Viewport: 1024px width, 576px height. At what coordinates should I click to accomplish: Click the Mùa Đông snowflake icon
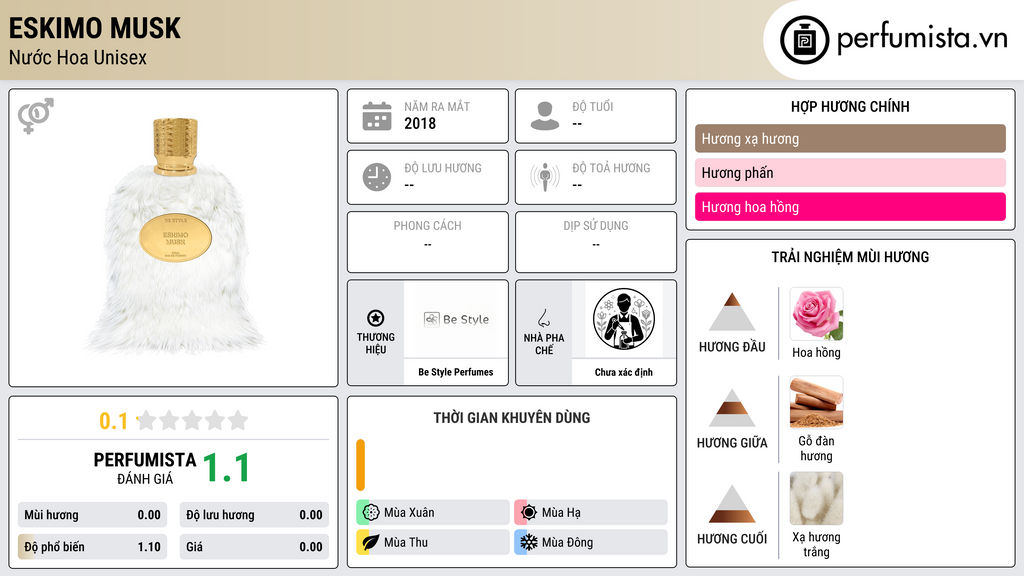(529, 542)
